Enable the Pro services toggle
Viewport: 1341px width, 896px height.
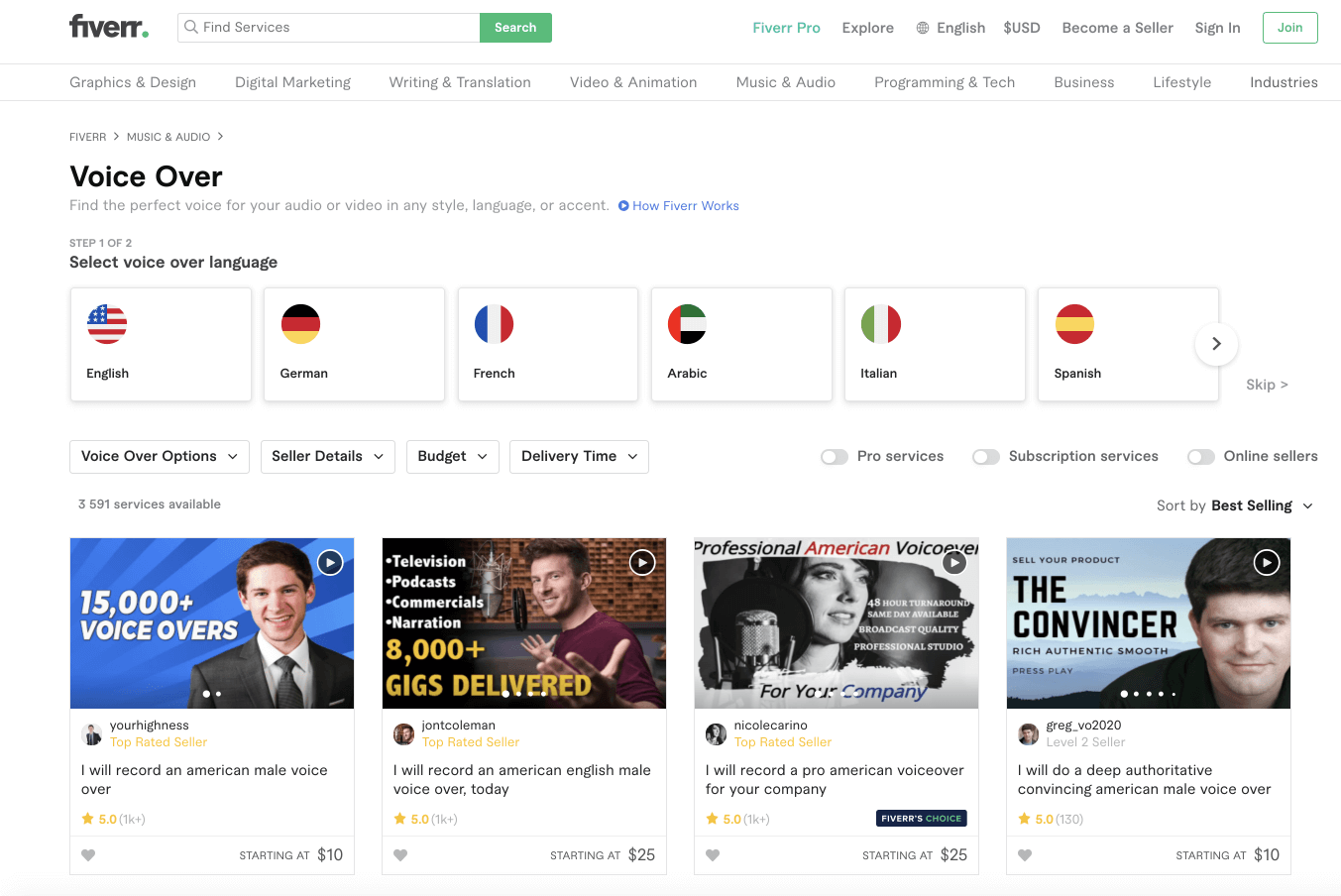pos(835,457)
